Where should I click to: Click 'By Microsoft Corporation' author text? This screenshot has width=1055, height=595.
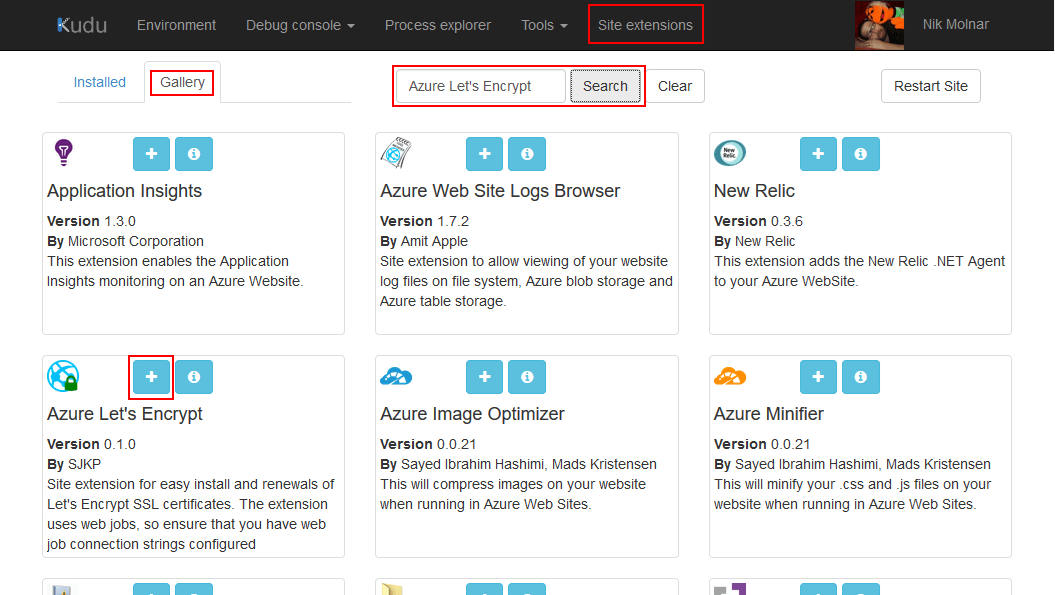(x=125, y=241)
